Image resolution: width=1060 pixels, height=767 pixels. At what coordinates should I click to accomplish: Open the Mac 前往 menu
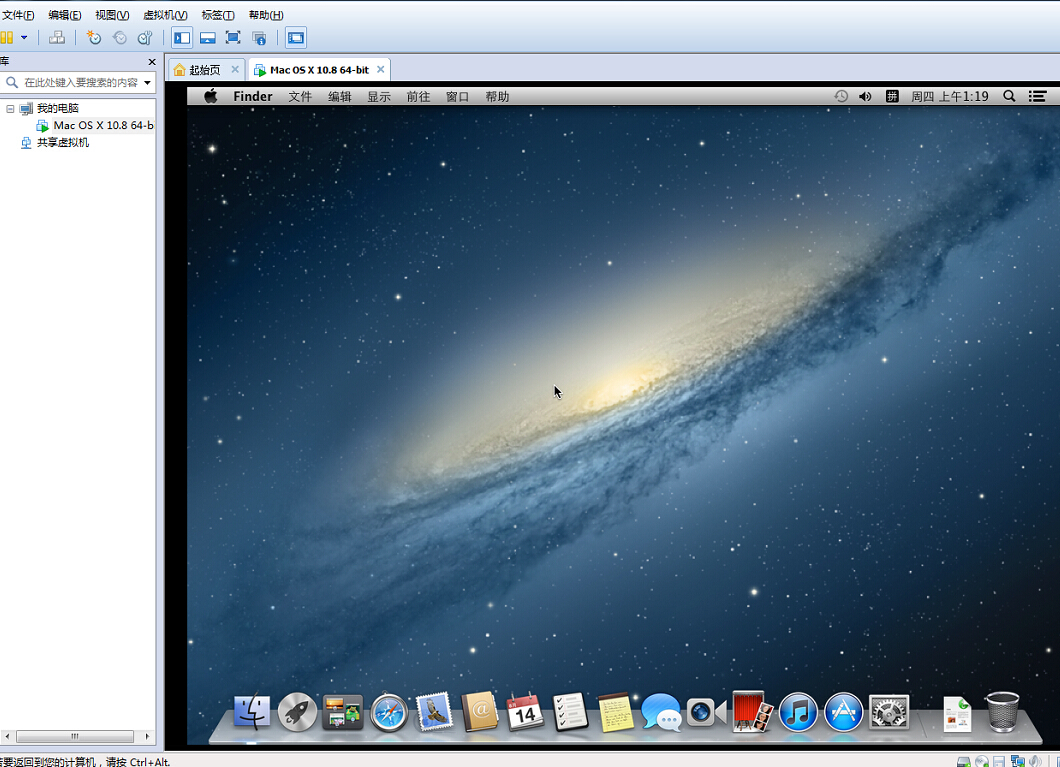click(x=418, y=97)
